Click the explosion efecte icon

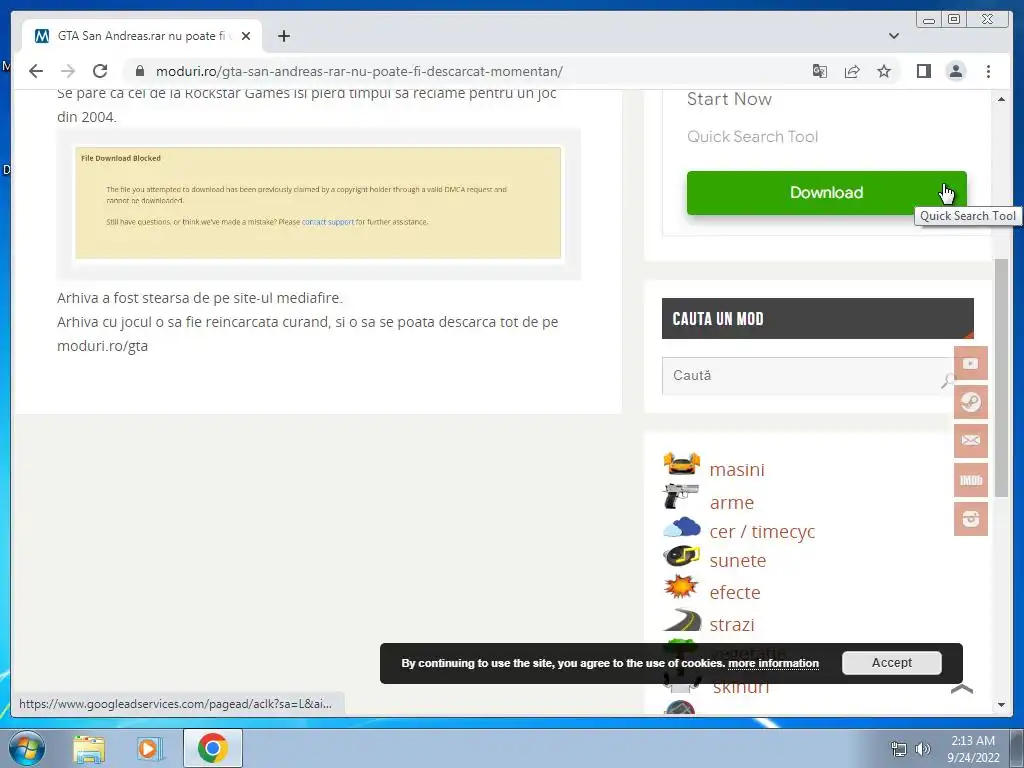(681, 586)
